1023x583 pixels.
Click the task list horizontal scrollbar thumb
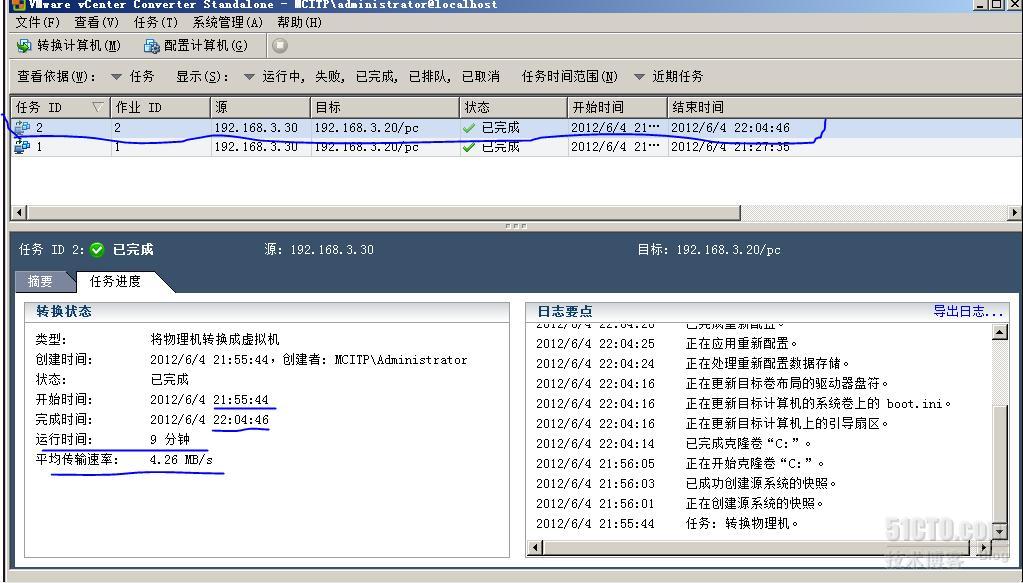[x=384, y=213]
